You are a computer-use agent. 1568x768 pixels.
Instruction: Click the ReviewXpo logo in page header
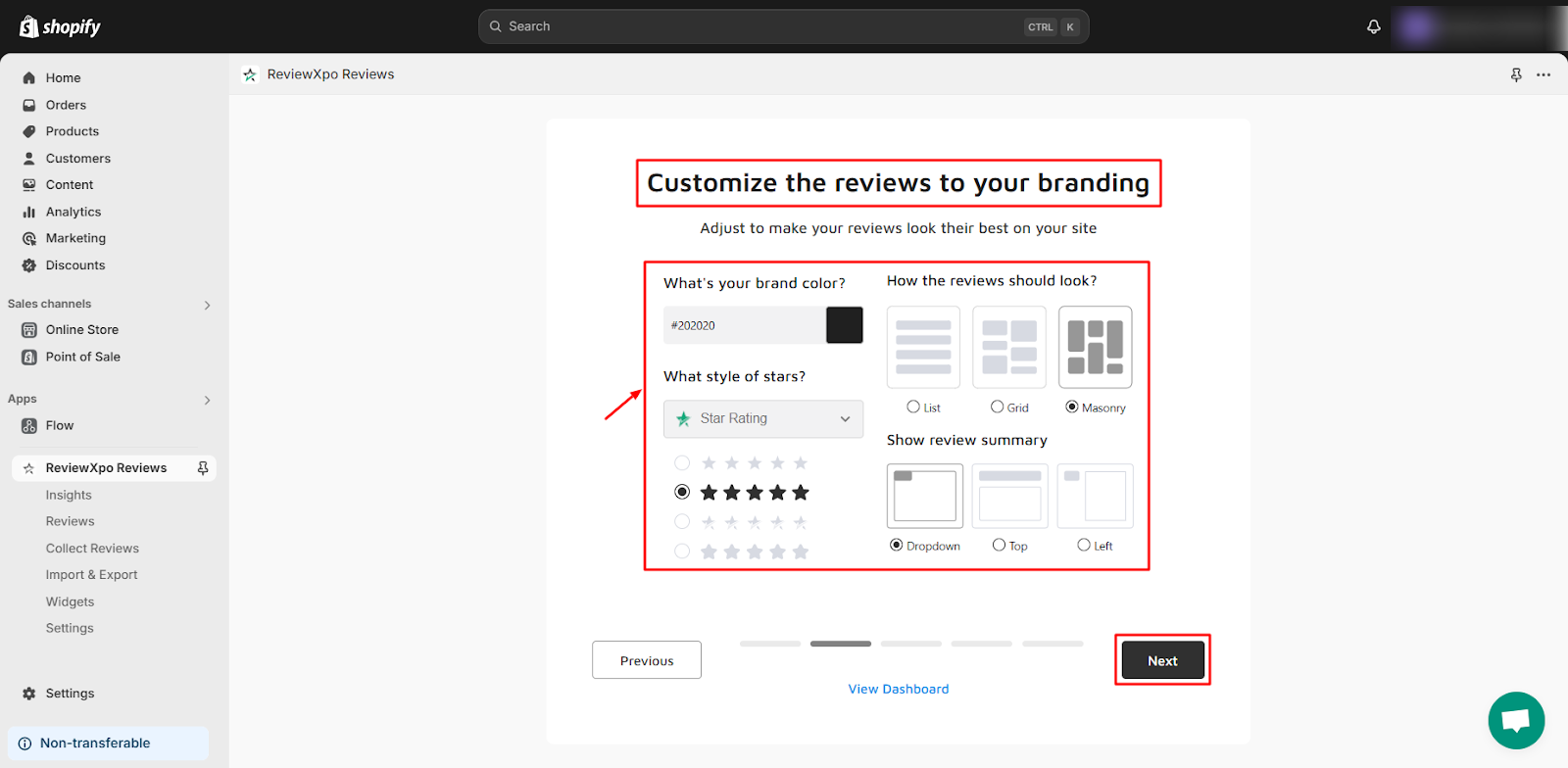click(x=250, y=74)
